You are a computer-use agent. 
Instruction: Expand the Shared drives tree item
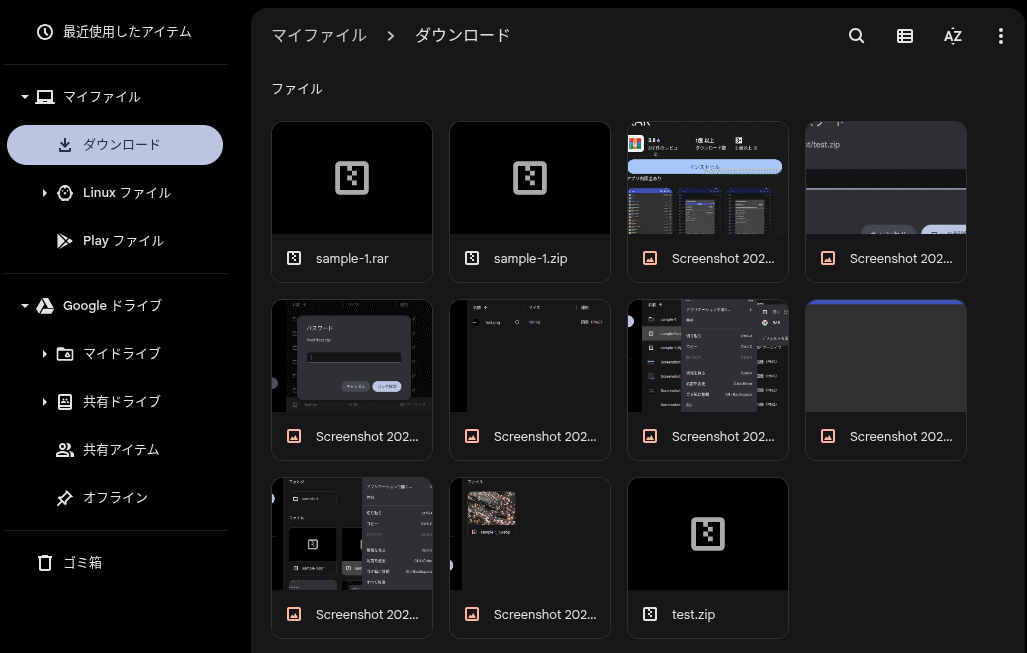click(44, 401)
